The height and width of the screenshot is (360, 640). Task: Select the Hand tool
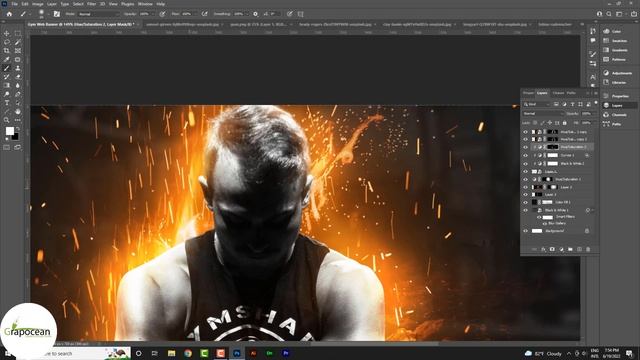pos(18,111)
